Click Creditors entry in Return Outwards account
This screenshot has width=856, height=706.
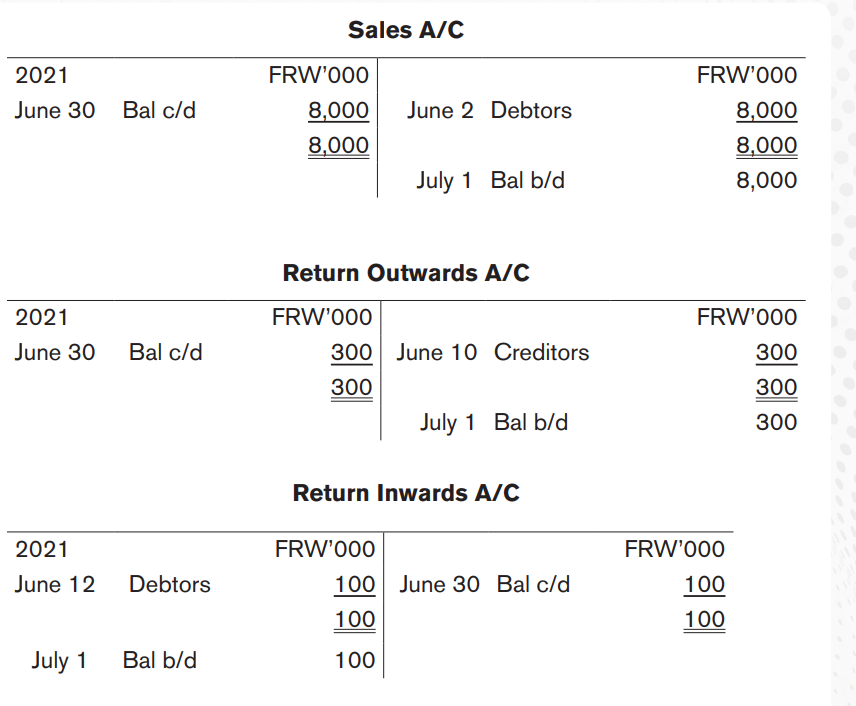pos(542,352)
